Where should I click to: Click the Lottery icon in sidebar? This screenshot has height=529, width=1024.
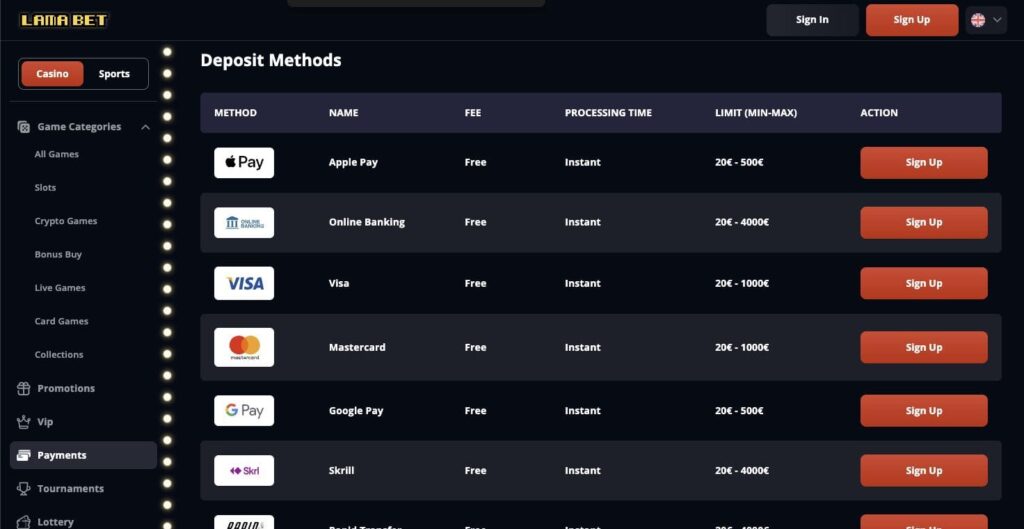point(24,522)
